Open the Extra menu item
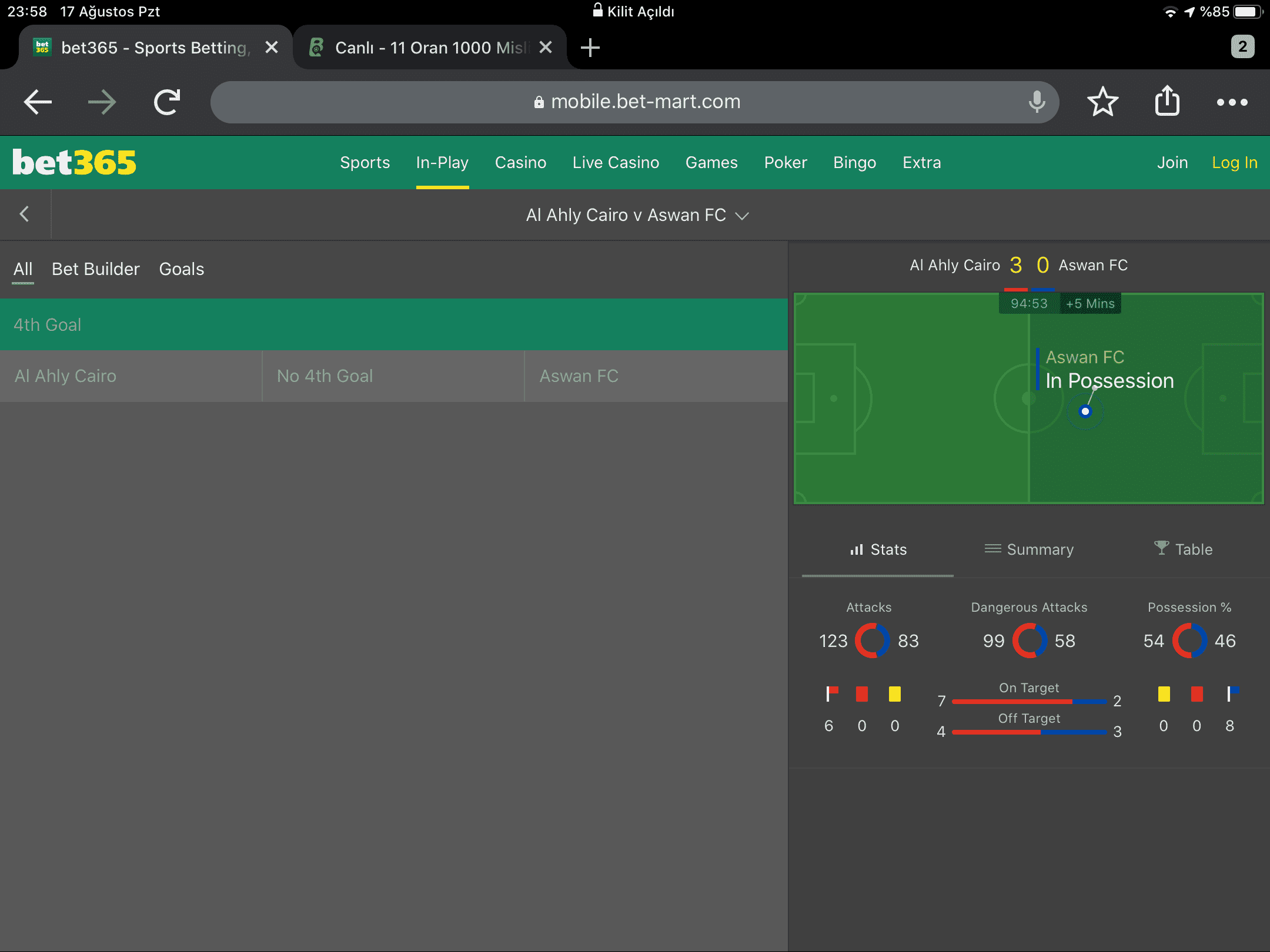The image size is (1270, 952). click(921, 163)
